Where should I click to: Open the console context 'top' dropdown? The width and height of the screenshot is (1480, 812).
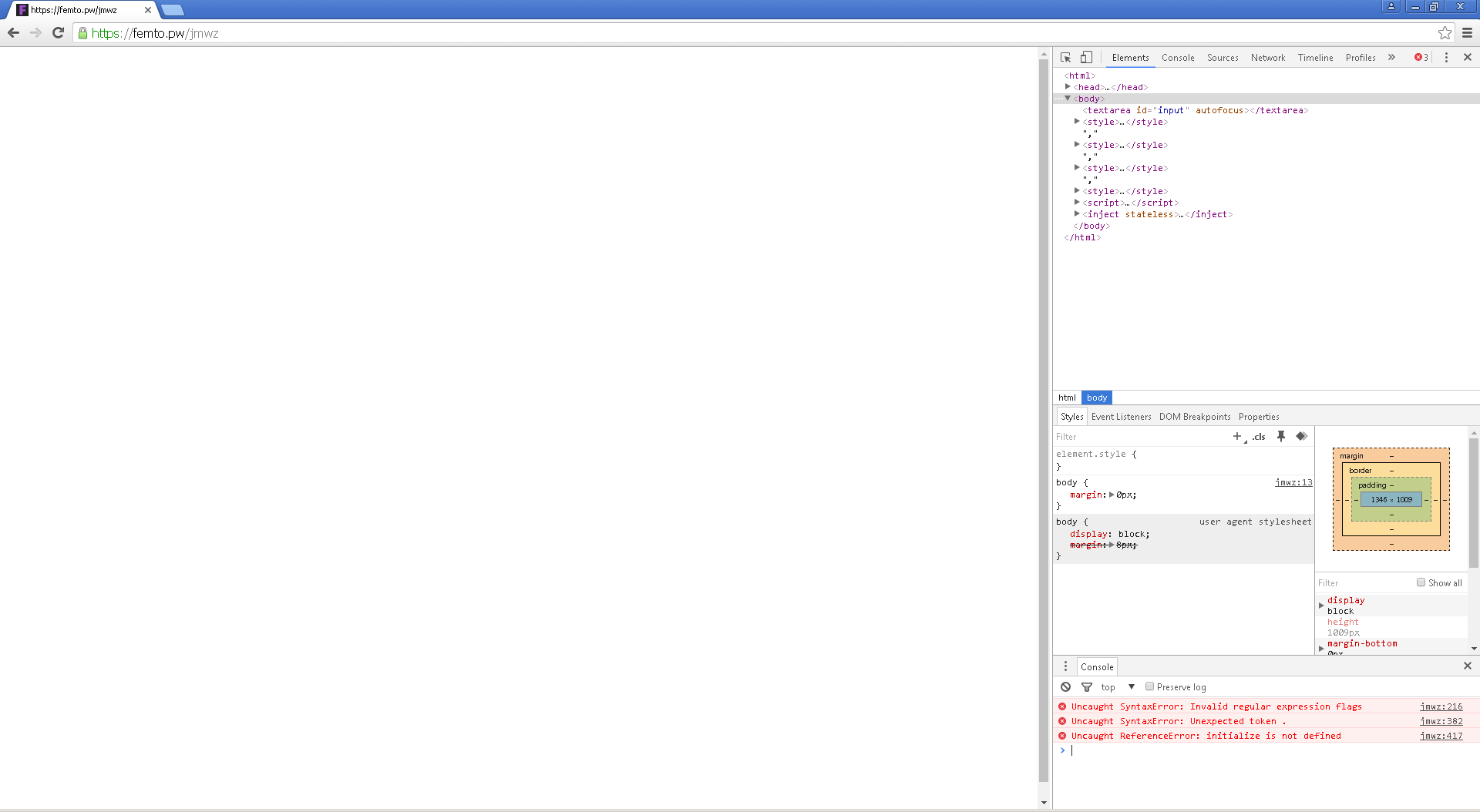1118,687
